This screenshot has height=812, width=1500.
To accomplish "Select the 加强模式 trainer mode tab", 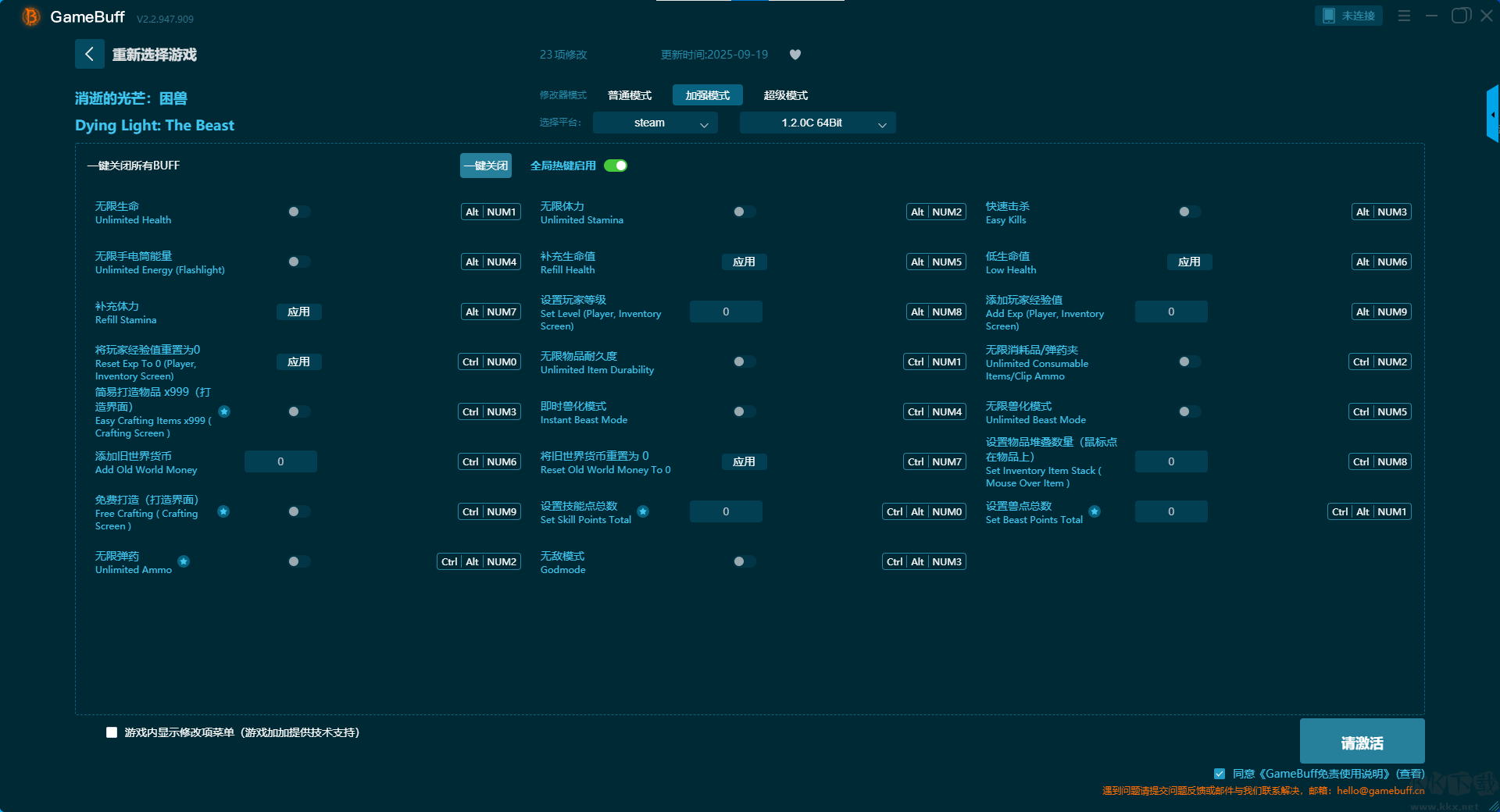I will pos(708,95).
